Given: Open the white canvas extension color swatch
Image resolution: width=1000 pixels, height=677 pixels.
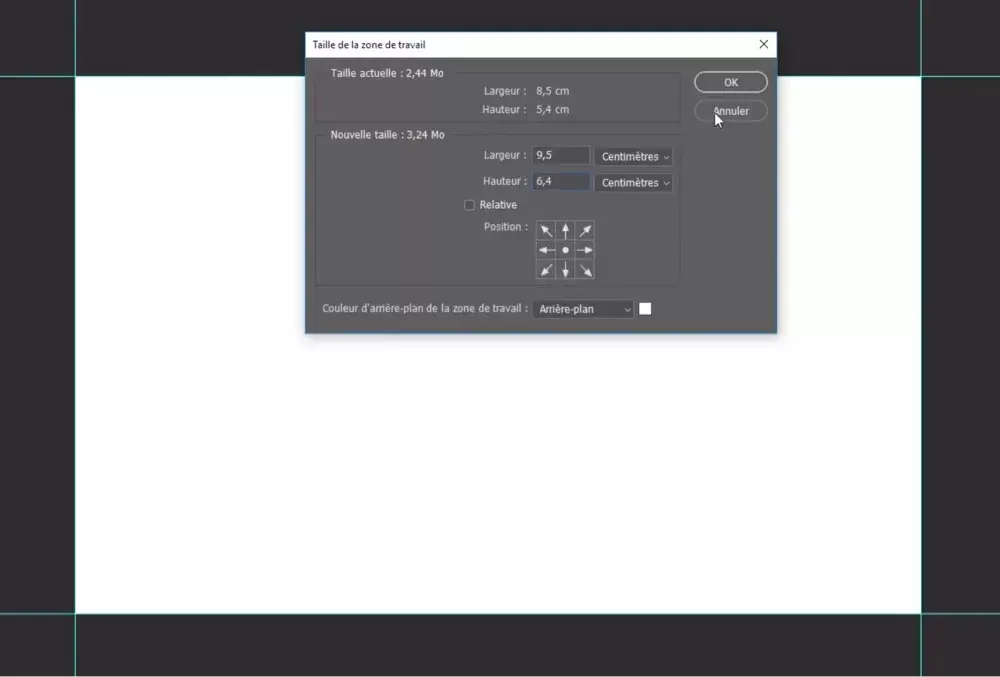Looking at the screenshot, I should tap(645, 309).
